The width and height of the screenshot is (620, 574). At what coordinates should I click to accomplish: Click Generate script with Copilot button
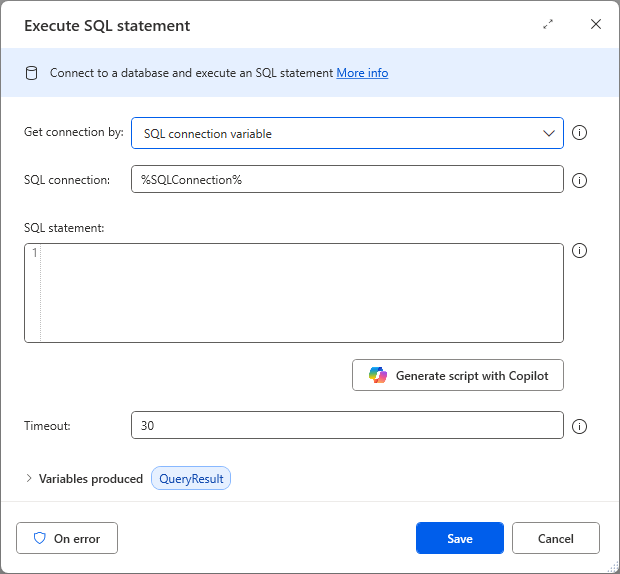pos(457,375)
